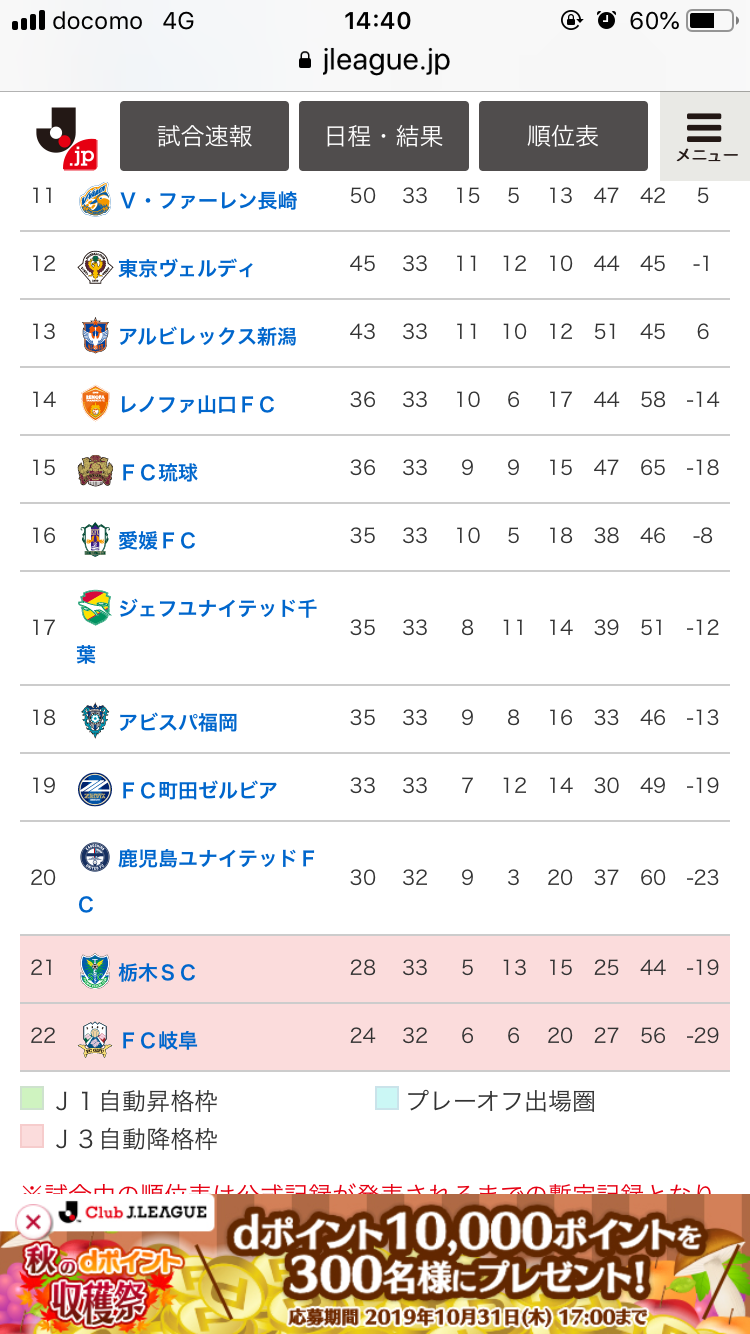750x1334 pixels.
Task: Tap the アルビレックス新潟 club crest
Action: point(95,335)
